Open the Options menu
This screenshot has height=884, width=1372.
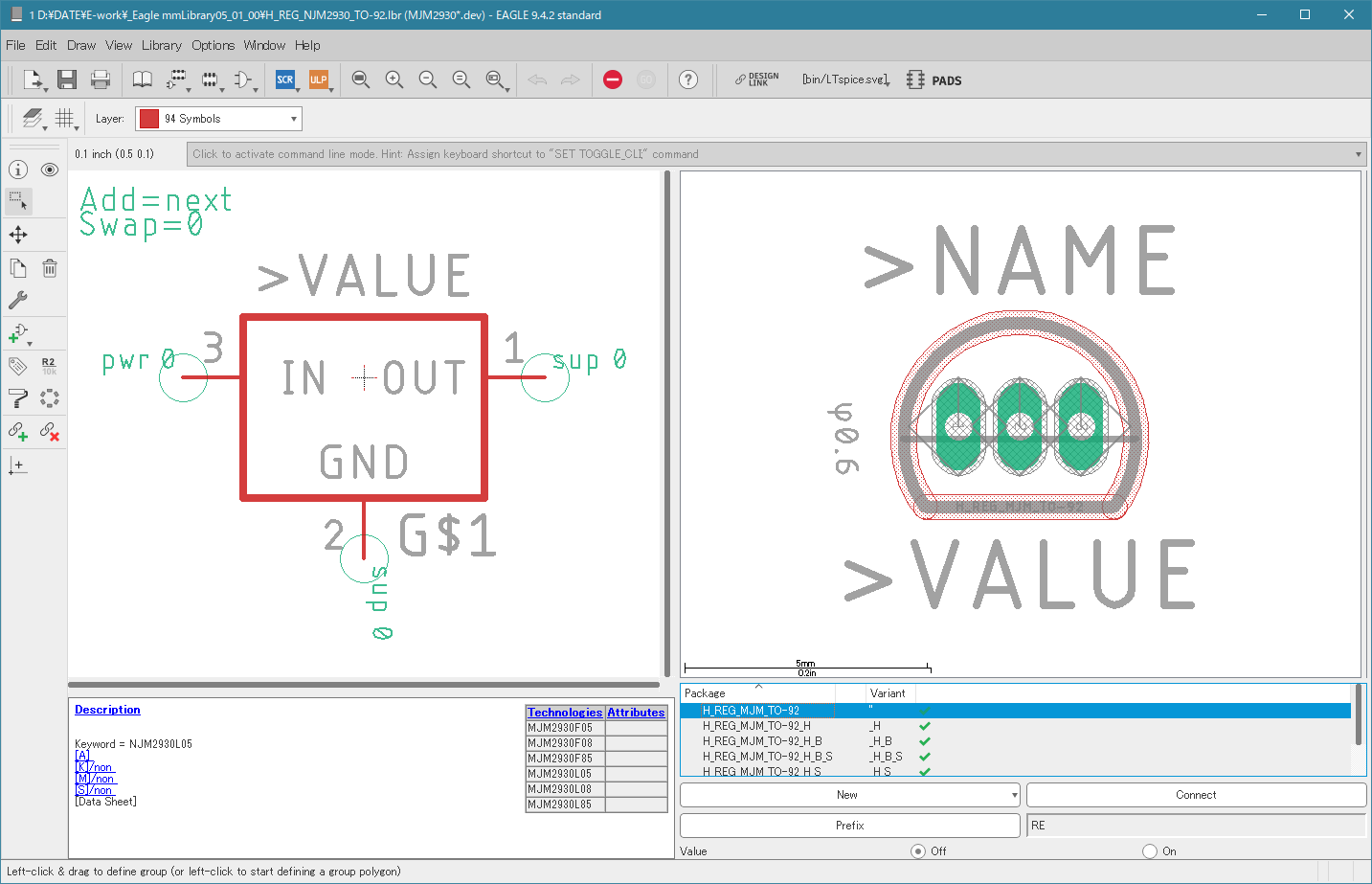[x=213, y=45]
